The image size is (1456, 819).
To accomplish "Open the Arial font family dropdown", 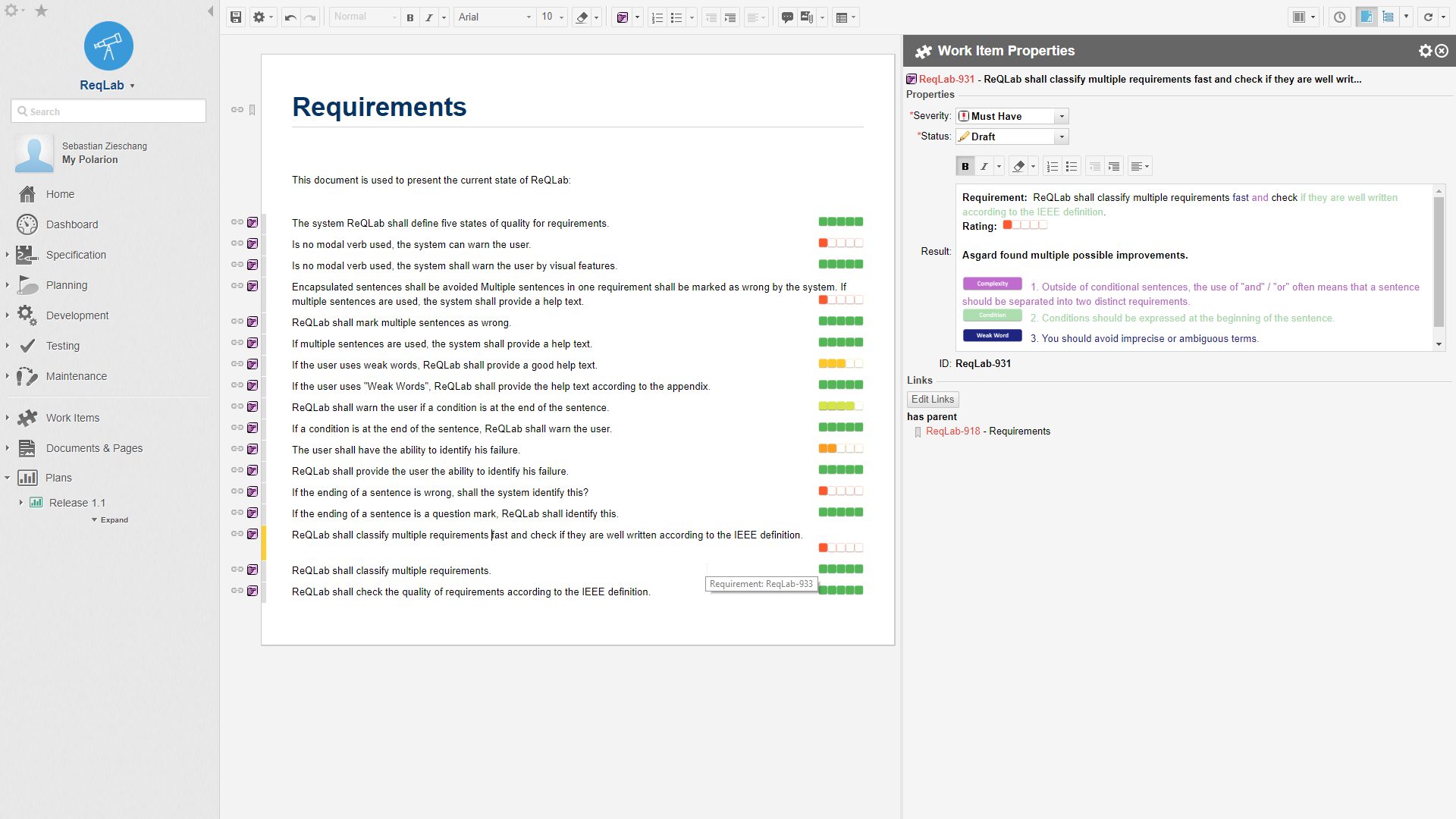I will pyautogui.click(x=494, y=17).
